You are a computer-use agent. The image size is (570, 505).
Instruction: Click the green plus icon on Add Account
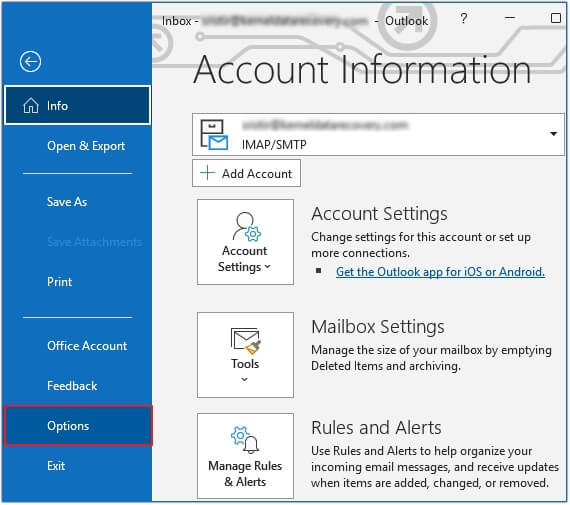[x=208, y=173]
